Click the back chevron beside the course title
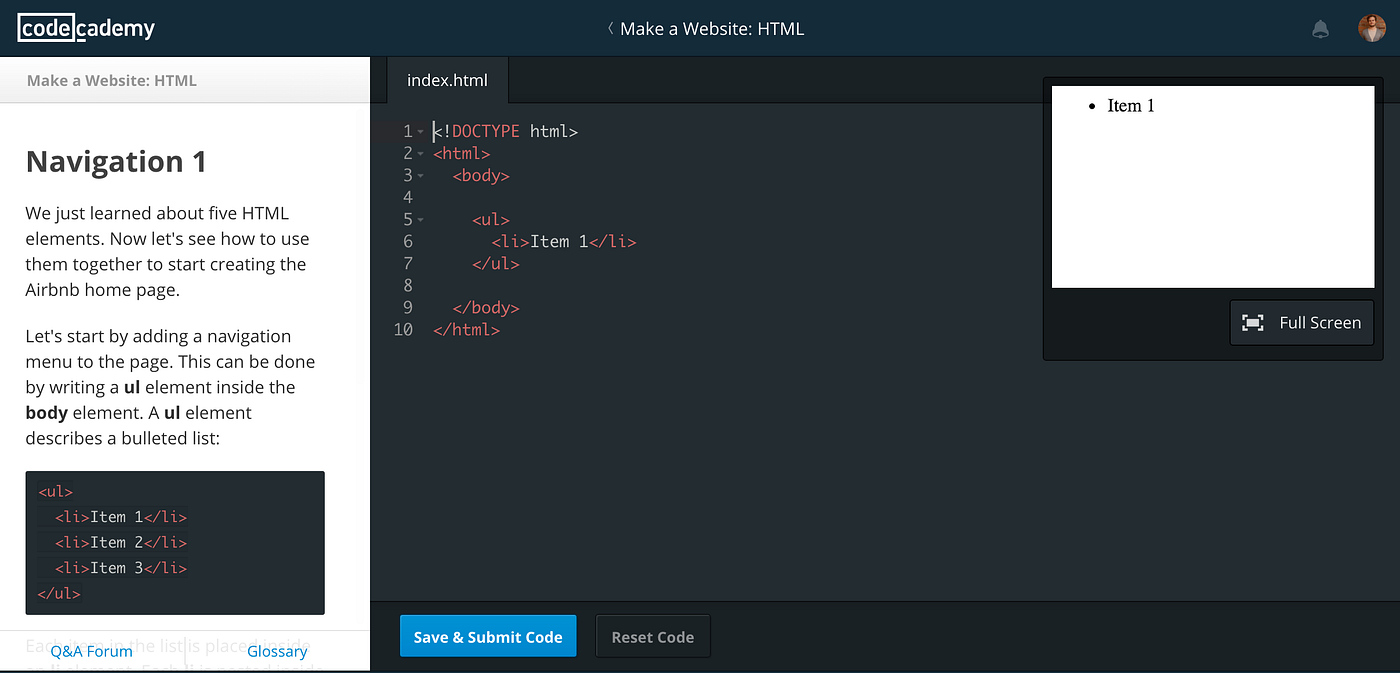 click(x=610, y=29)
